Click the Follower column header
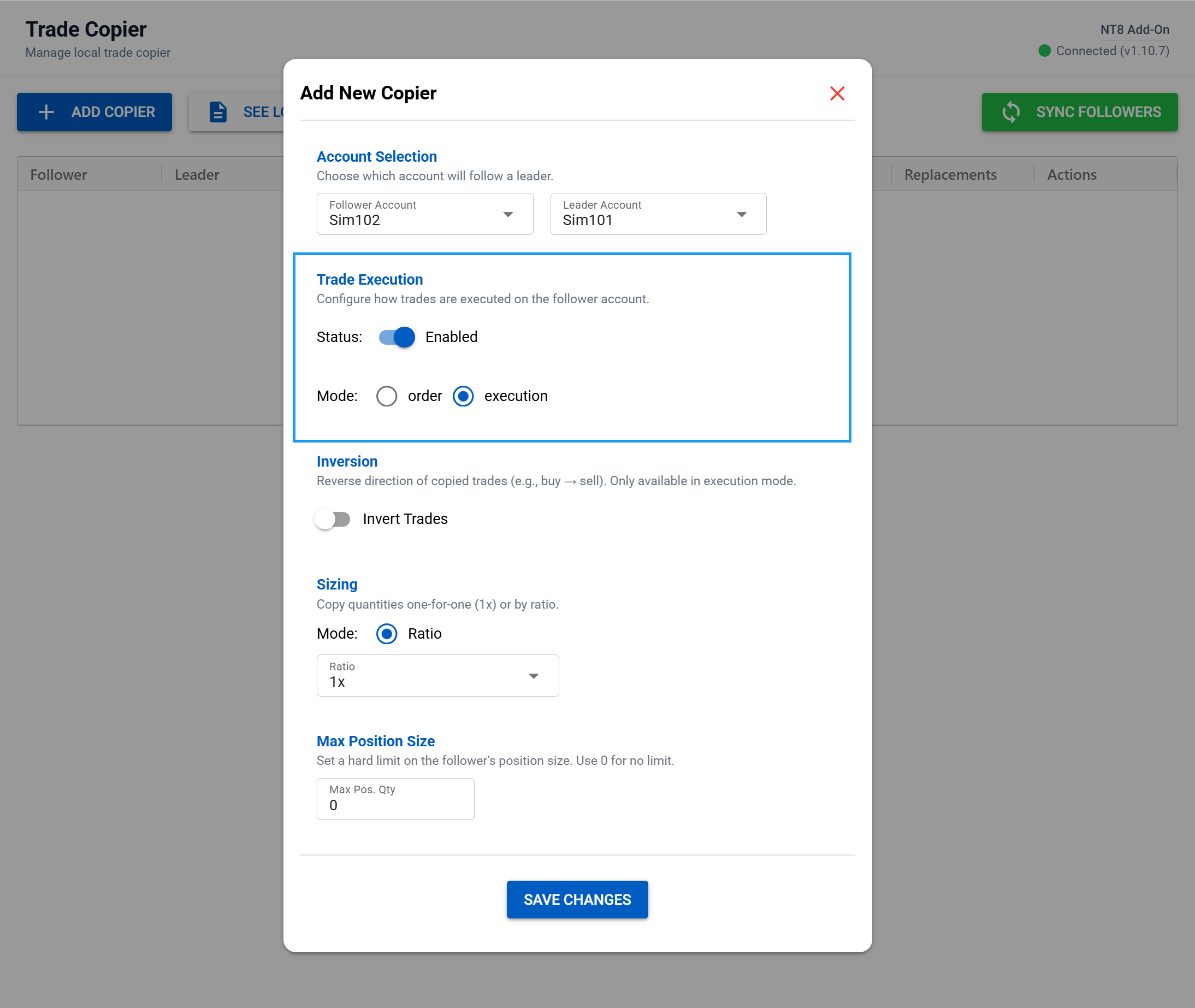The height and width of the screenshot is (1008, 1195). coord(58,175)
